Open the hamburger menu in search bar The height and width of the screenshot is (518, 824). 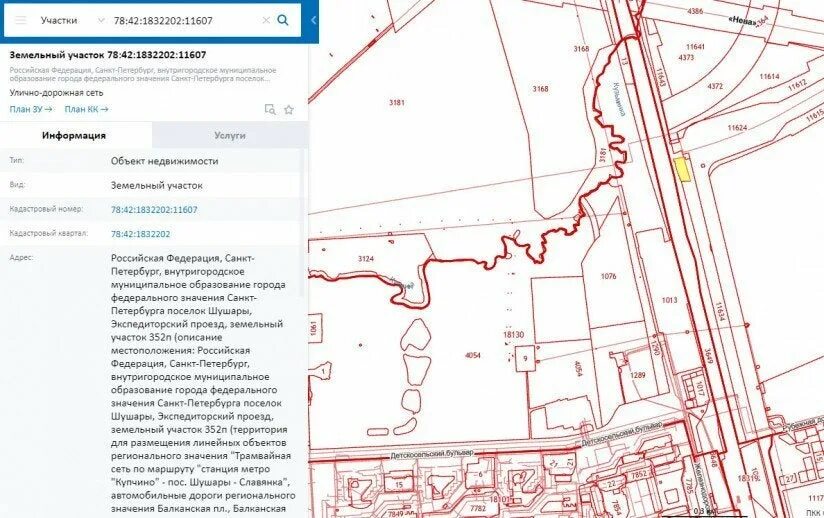click(20, 20)
